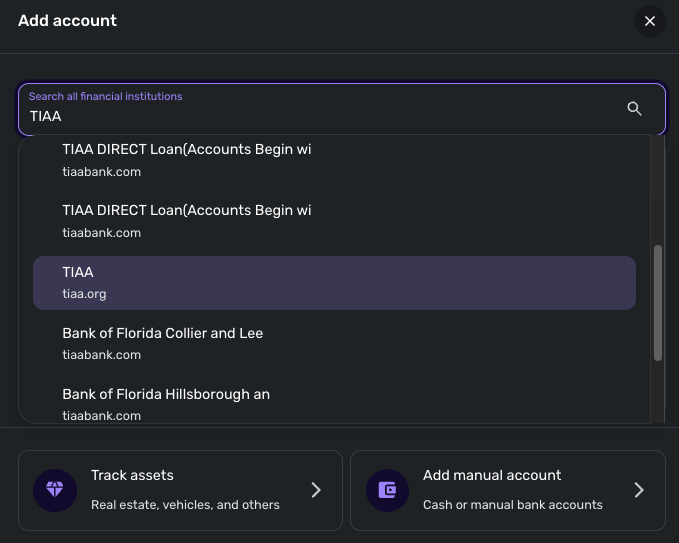Click "Cash or manual bank accounts" description
The image size is (679, 543).
pyautogui.click(x=512, y=505)
